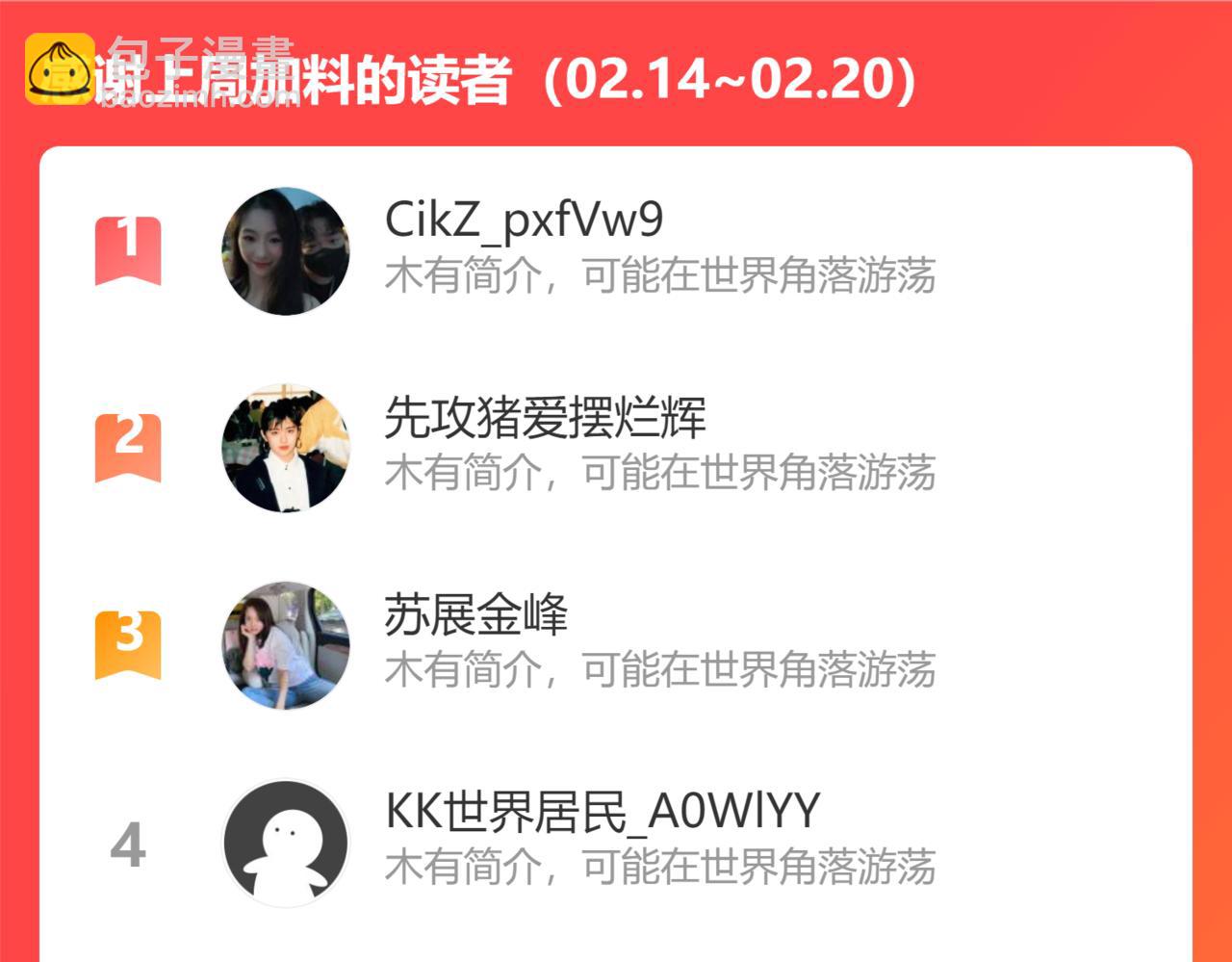Screen dimensions: 1232x962
Task: Select username 先攻猪爱摆烂辉
Action: point(546,418)
